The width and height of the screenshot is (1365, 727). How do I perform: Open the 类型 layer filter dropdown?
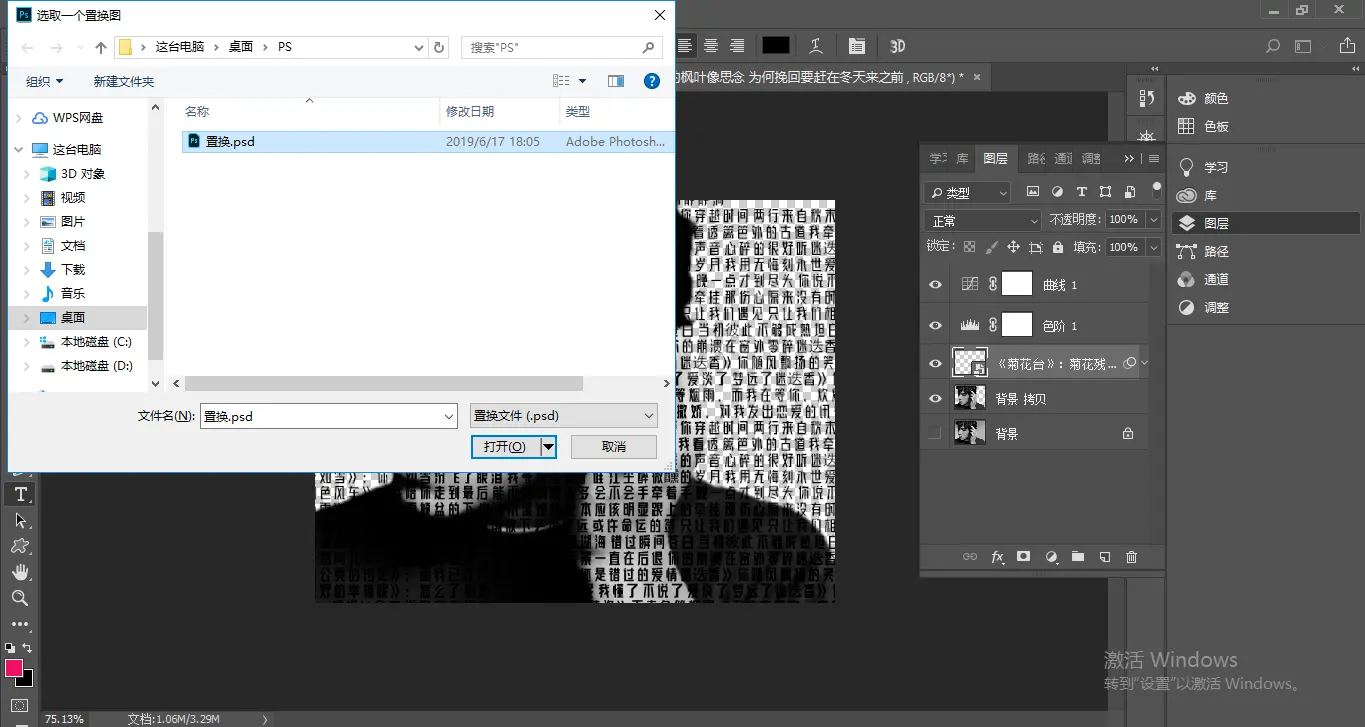tap(968, 193)
